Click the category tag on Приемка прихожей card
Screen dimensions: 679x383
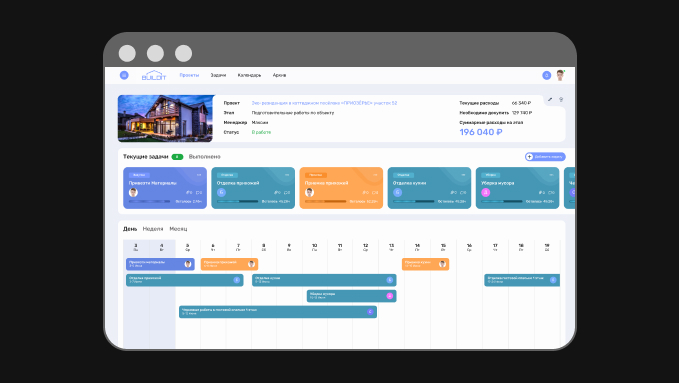[315, 175]
